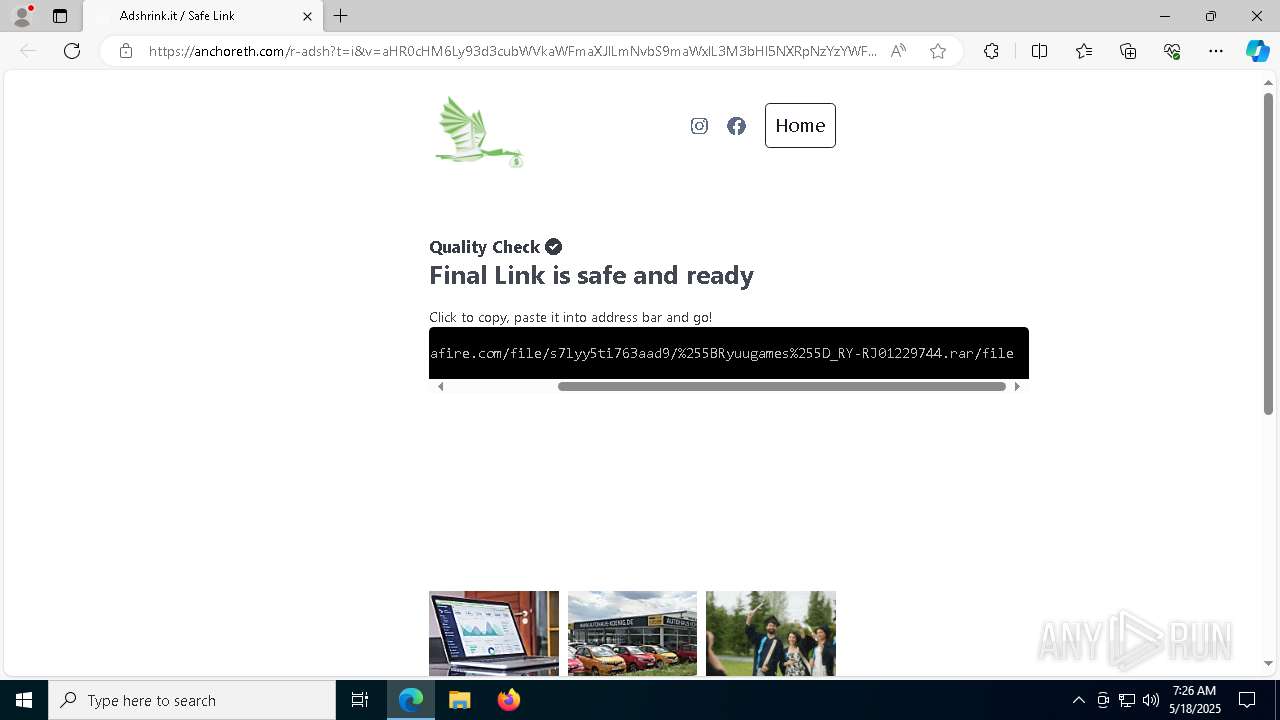Open volume control tray icon
This screenshot has height=720, width=1280.
coord(1151,700)
